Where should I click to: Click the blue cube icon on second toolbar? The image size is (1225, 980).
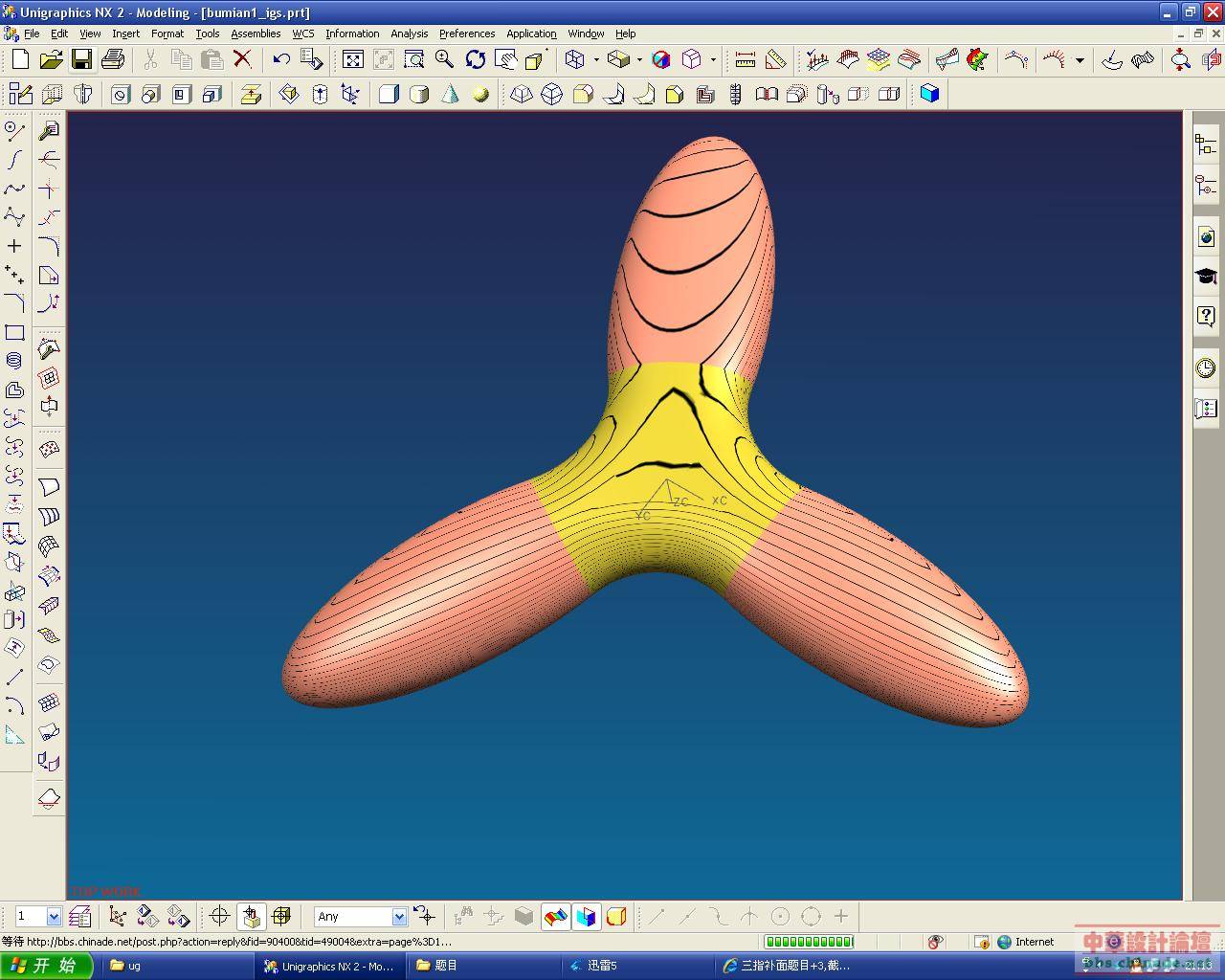coord(929,94)
